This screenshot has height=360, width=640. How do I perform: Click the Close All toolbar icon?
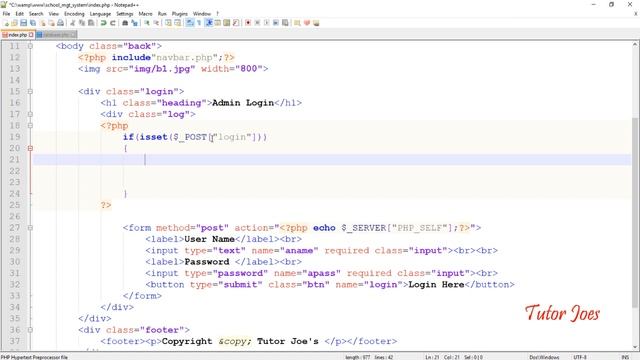point(51,23)
